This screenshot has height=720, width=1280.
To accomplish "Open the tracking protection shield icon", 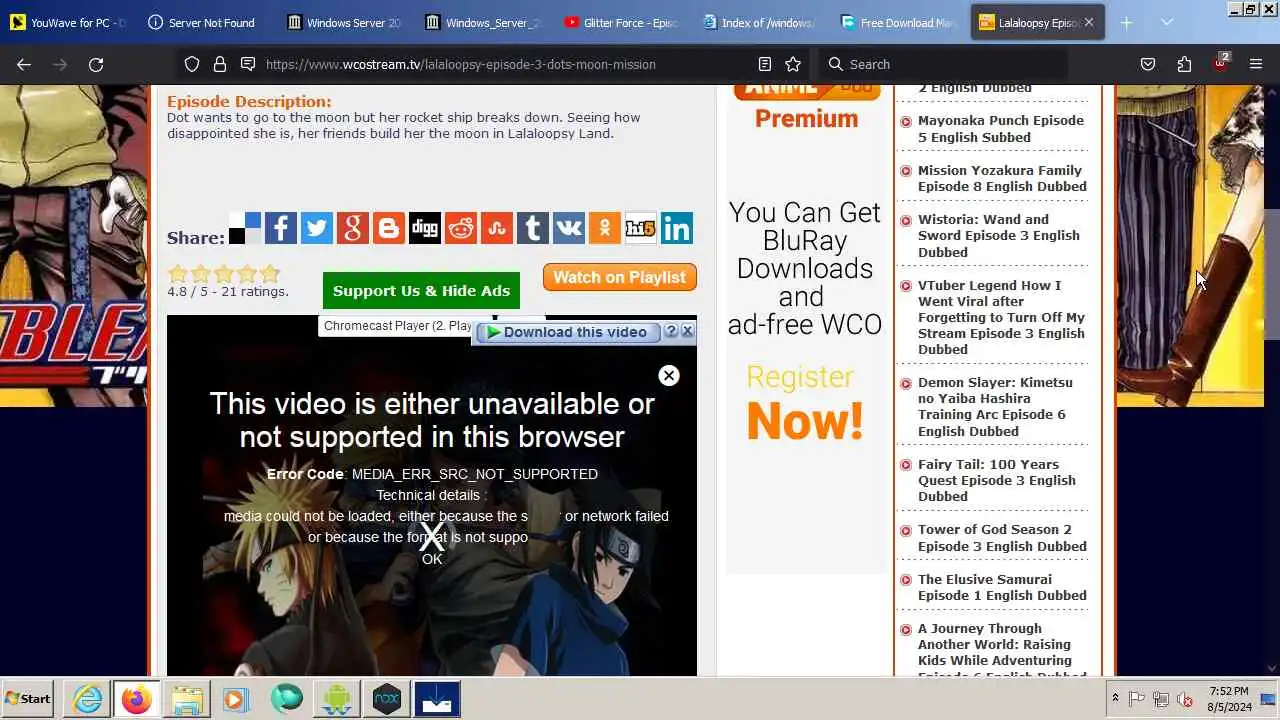I will (x=192, y=64).
